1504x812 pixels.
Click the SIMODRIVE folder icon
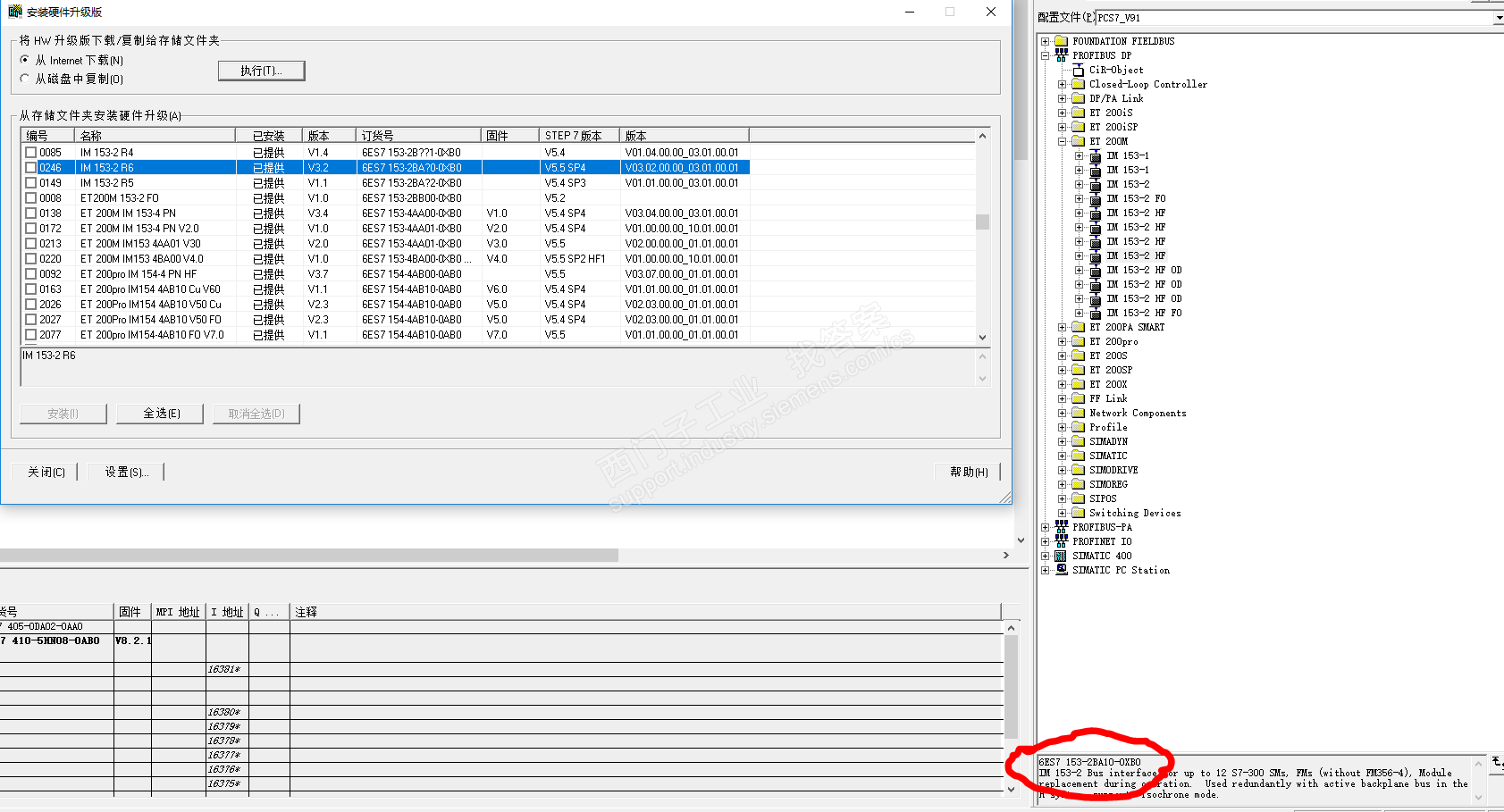pyautogui.click(x=1078, y=470)
